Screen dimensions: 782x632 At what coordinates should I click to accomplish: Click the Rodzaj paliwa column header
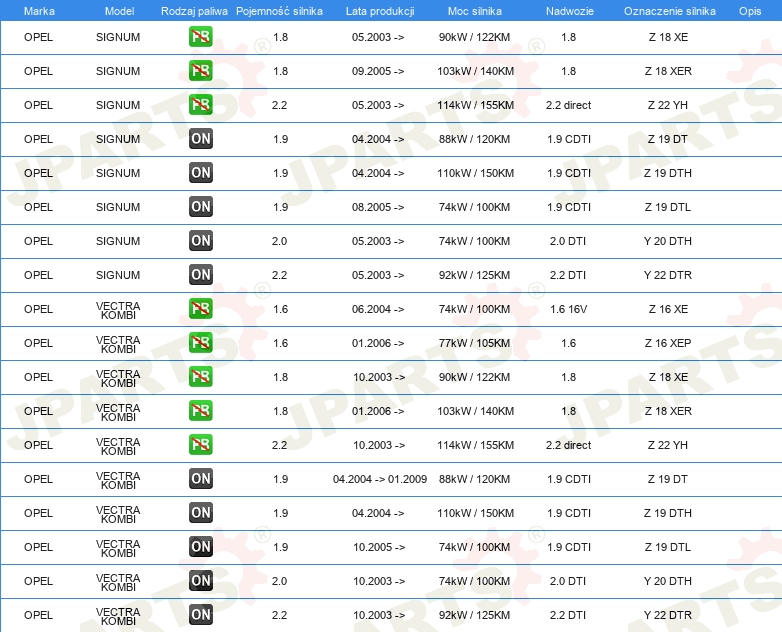tap(194, 11)
